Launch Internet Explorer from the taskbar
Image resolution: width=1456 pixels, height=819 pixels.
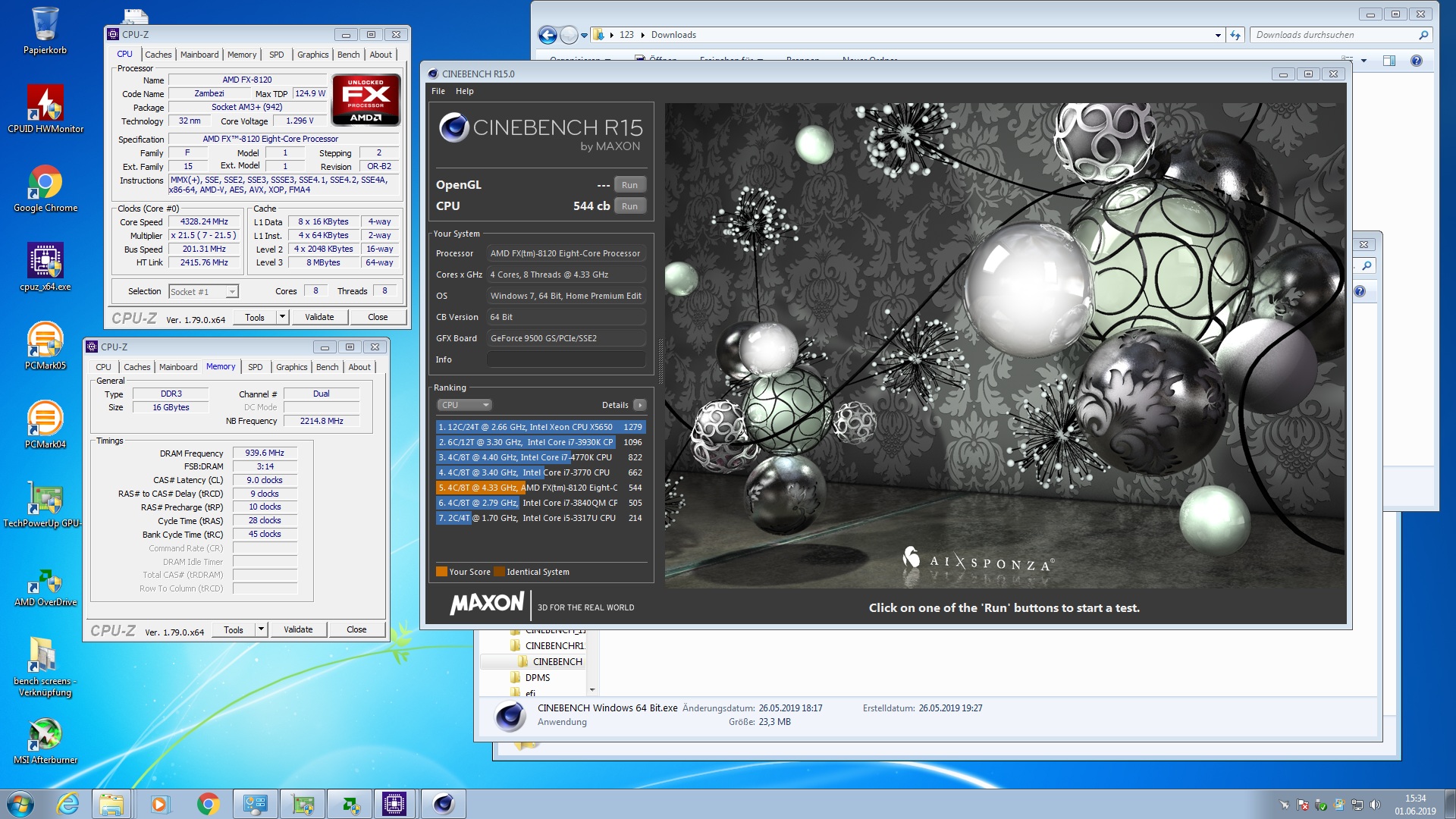coord(68,804)
